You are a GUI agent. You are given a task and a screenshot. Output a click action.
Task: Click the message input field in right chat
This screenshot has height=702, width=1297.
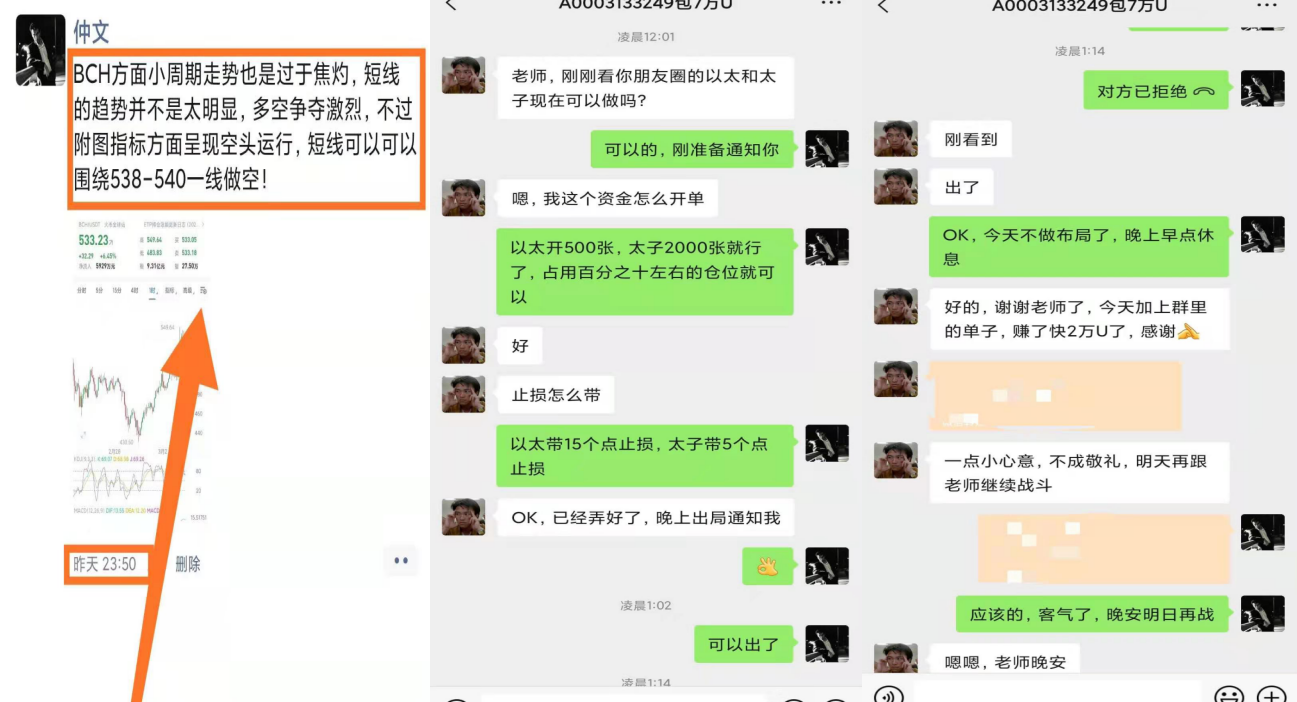click(x=1056, y=692)
